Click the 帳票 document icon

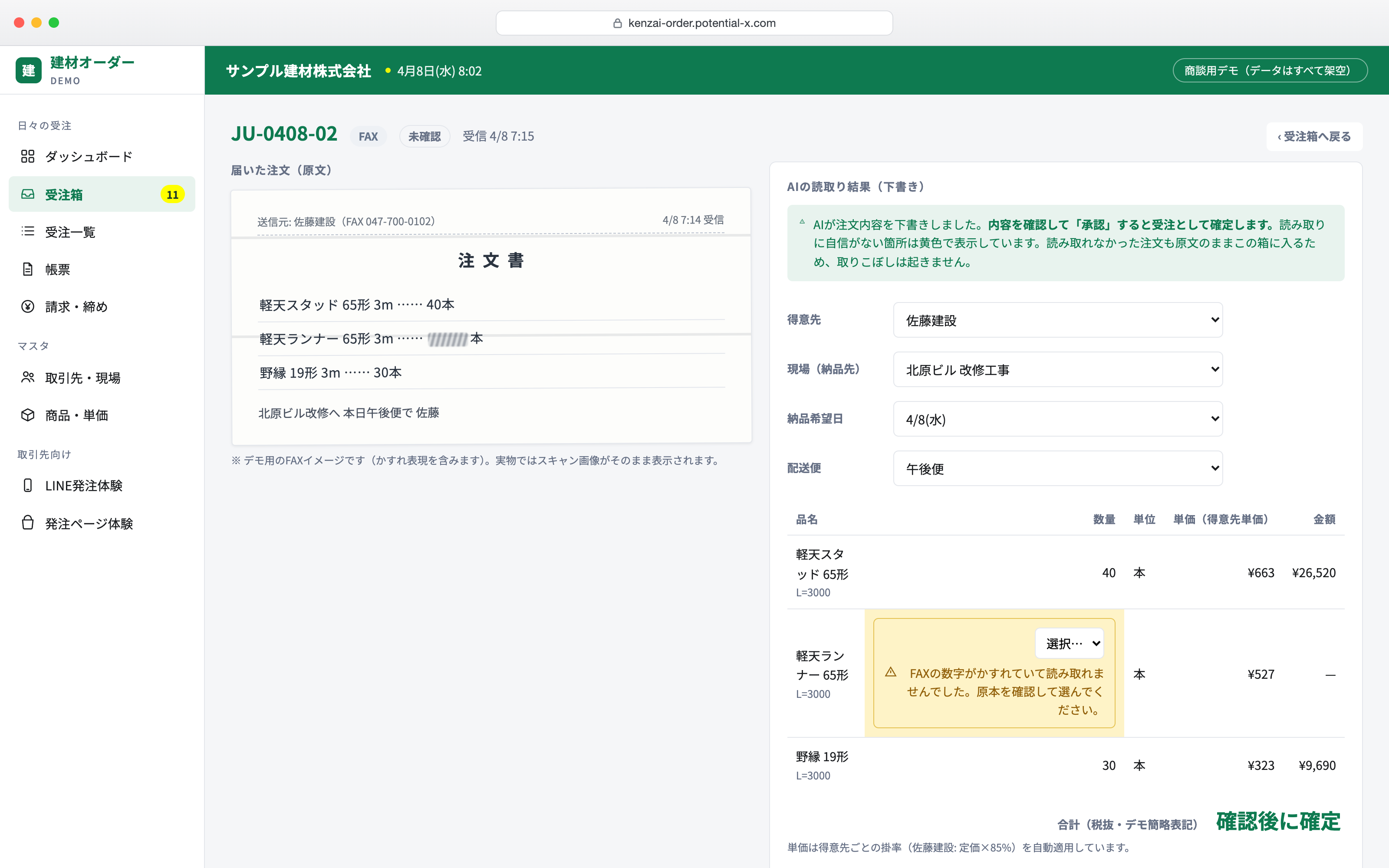[x=27, y=269]
